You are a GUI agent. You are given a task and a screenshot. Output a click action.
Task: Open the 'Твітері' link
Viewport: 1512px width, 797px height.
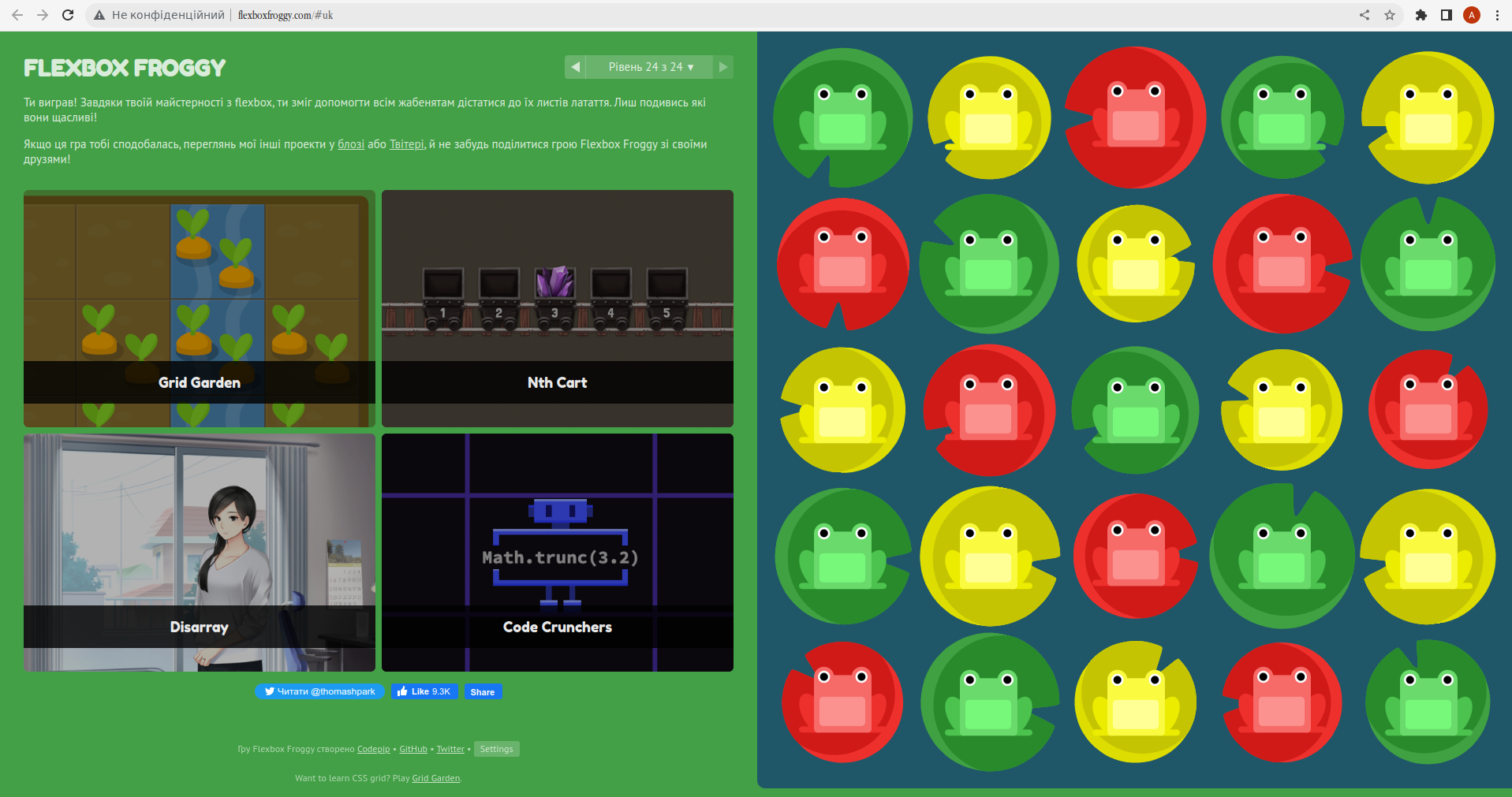click(x=407, y=144)
